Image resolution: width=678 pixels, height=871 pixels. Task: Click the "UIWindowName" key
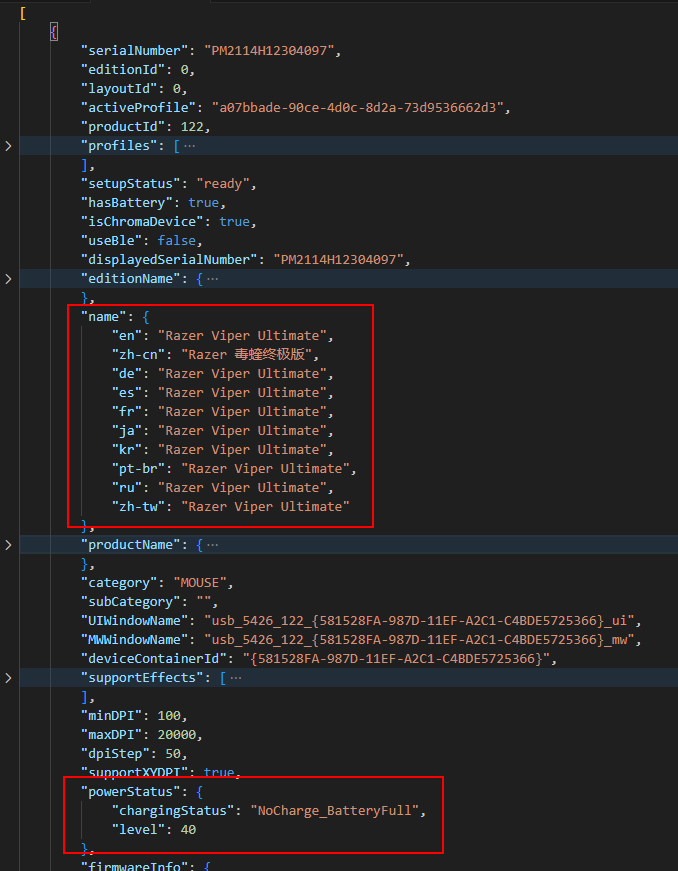point(135,620)
